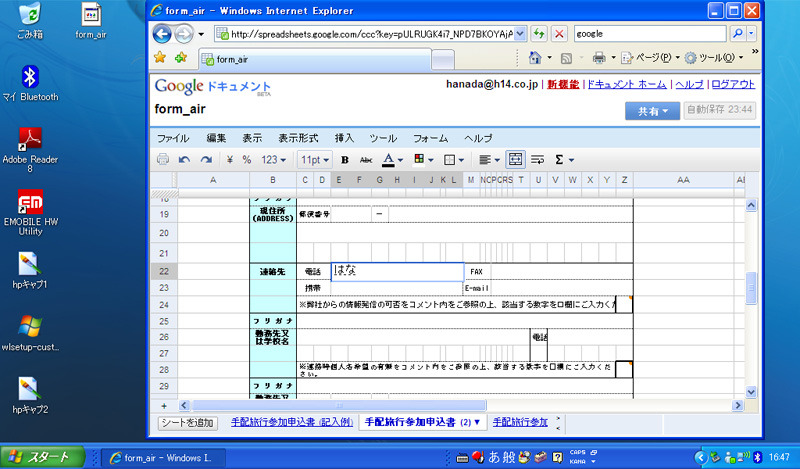The image size is (800, 469).
Task: Open the spreadsheet ヘルプ menu
Action: (478, 138)
